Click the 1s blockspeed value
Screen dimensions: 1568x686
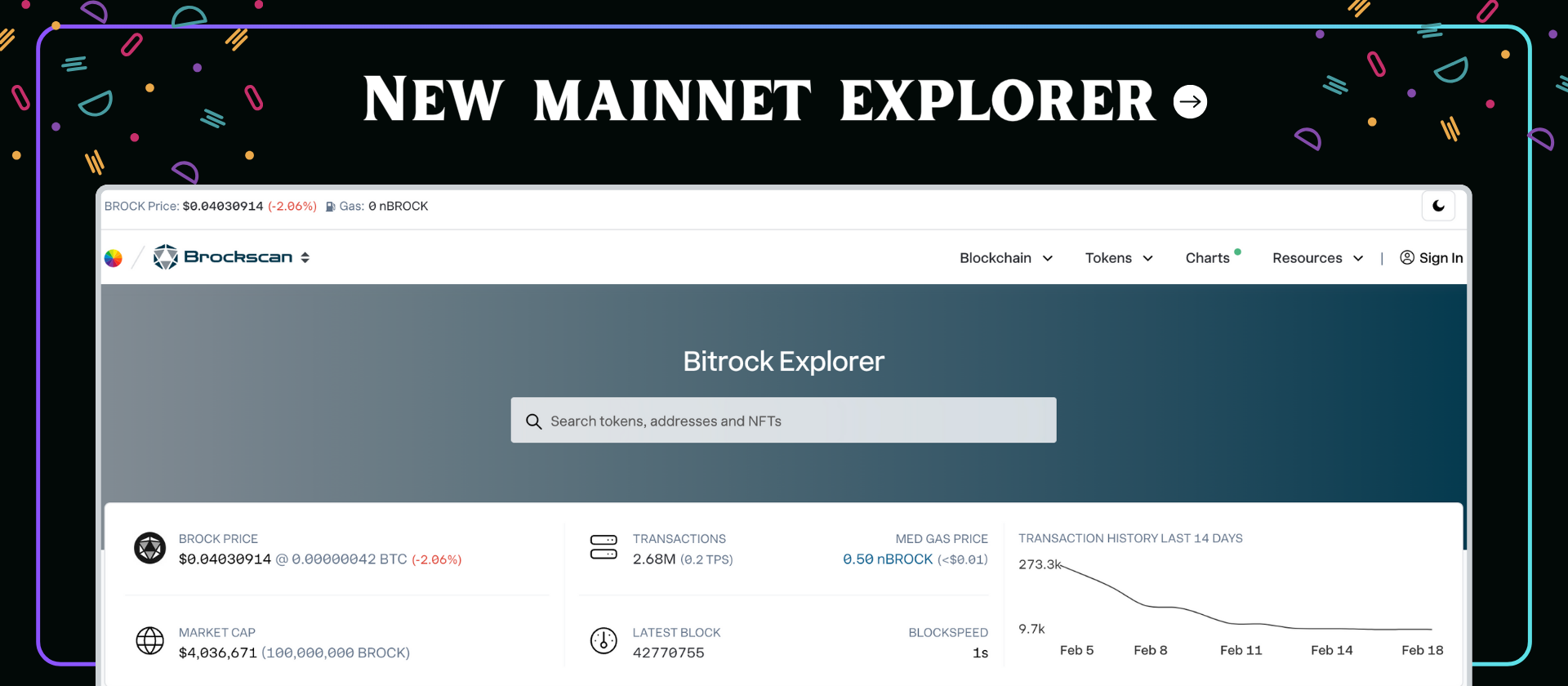[x=980, y=653]
